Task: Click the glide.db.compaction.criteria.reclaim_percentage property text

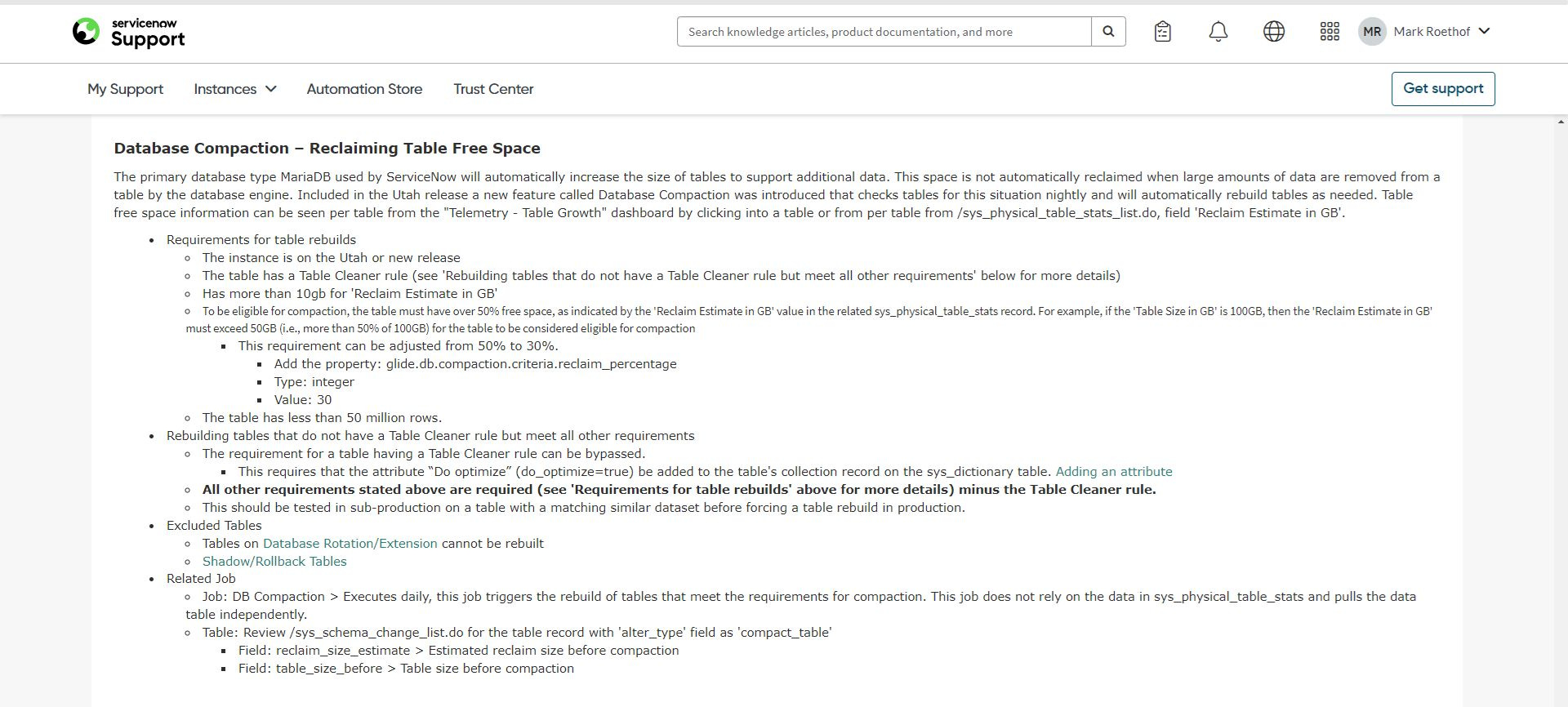Action: [x=531, y=364]
